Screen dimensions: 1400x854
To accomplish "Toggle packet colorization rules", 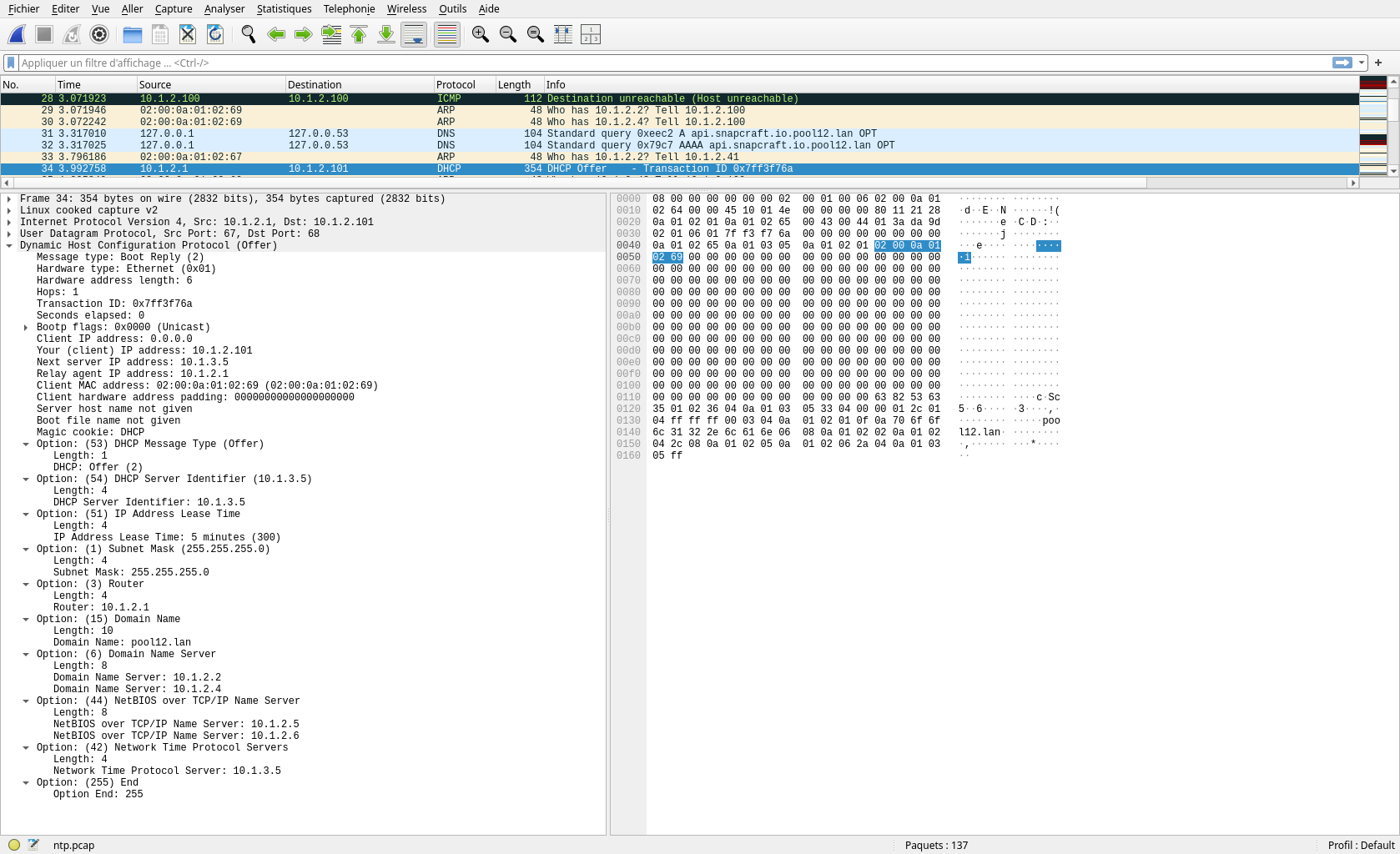I will [447, 34].
